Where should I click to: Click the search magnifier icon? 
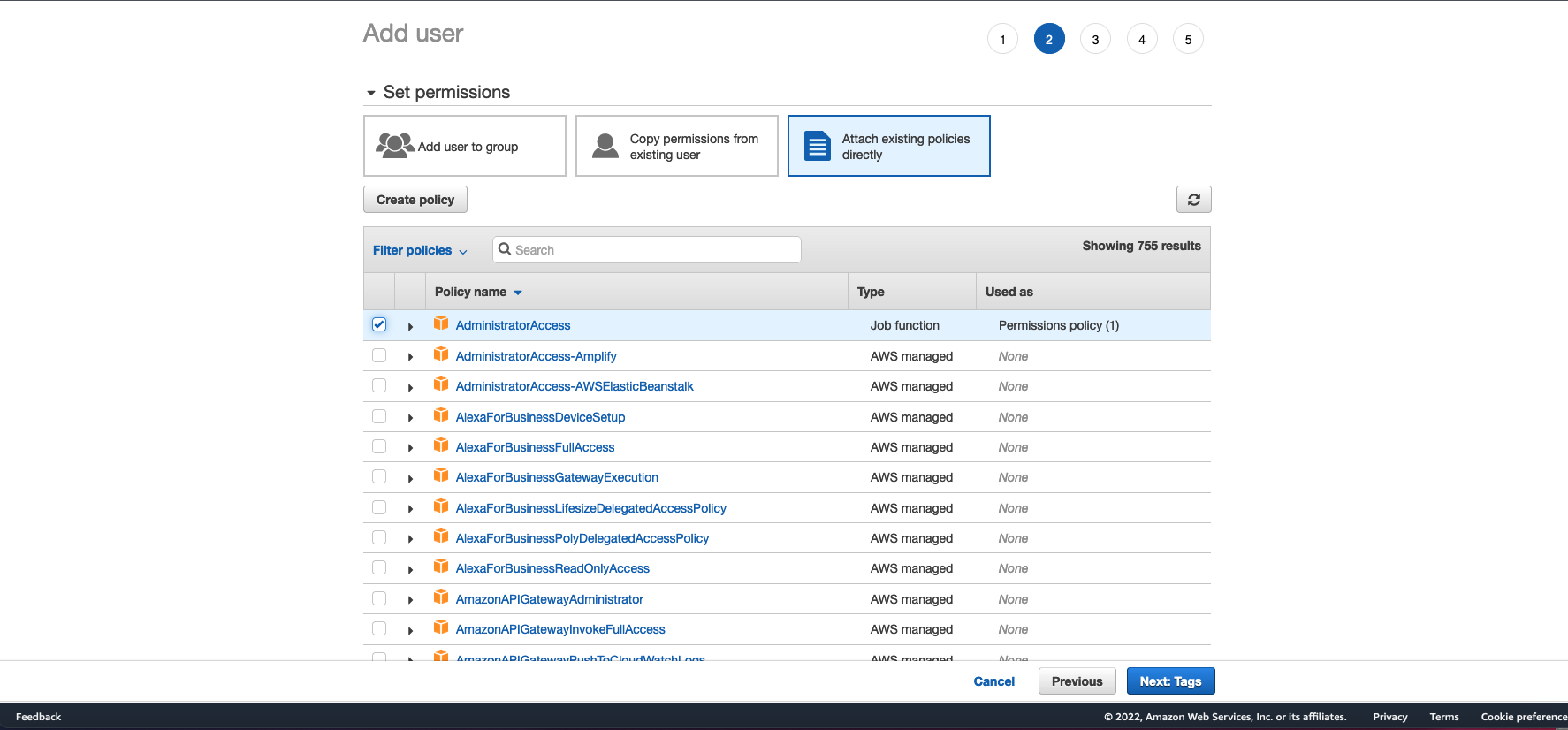pyautogui.click(x=505, y=249)
